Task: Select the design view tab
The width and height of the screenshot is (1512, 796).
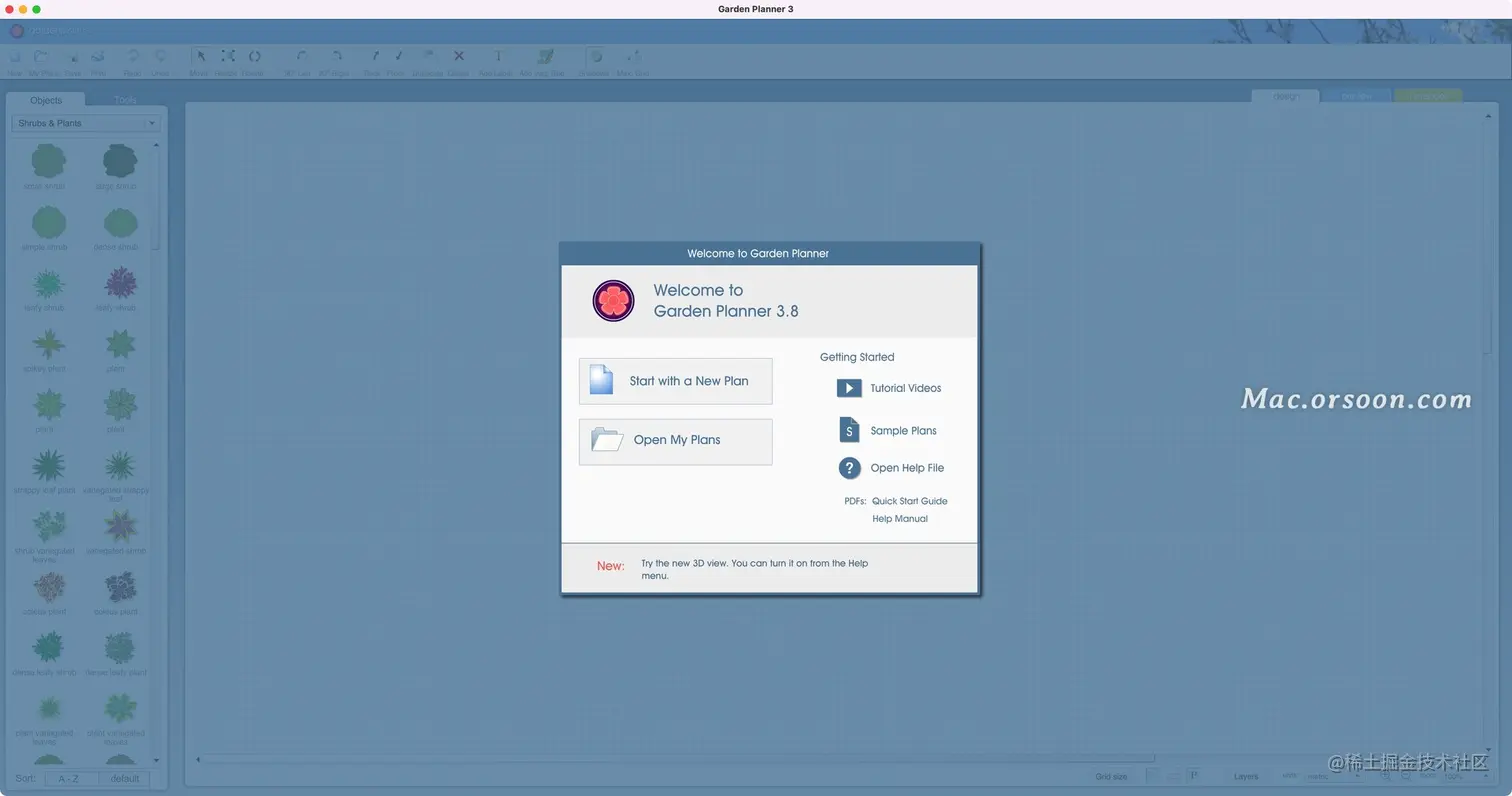Action: tap(1286, 97)
